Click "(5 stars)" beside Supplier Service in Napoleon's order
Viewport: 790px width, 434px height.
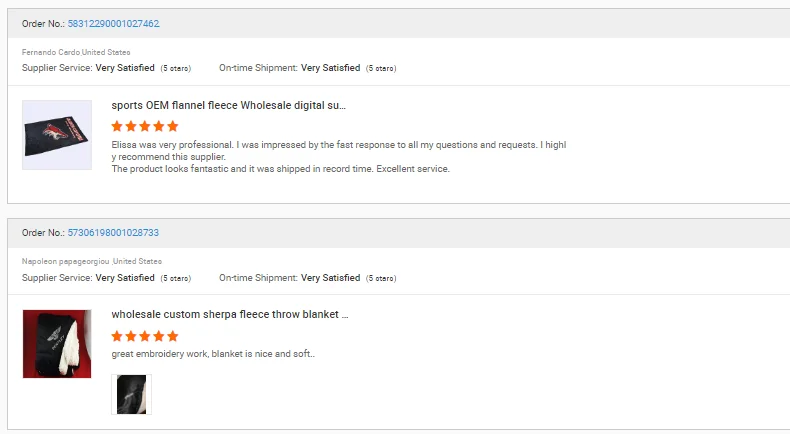click(176, 278)
